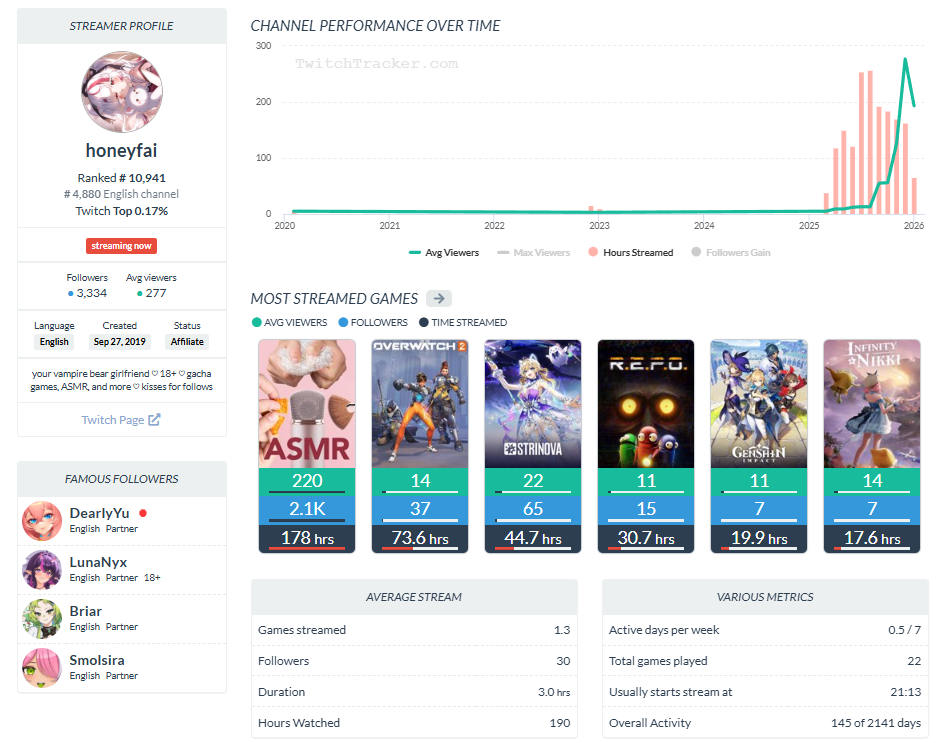Click the Affiliate status tag
Screen dimensions: 938x743
187,342
